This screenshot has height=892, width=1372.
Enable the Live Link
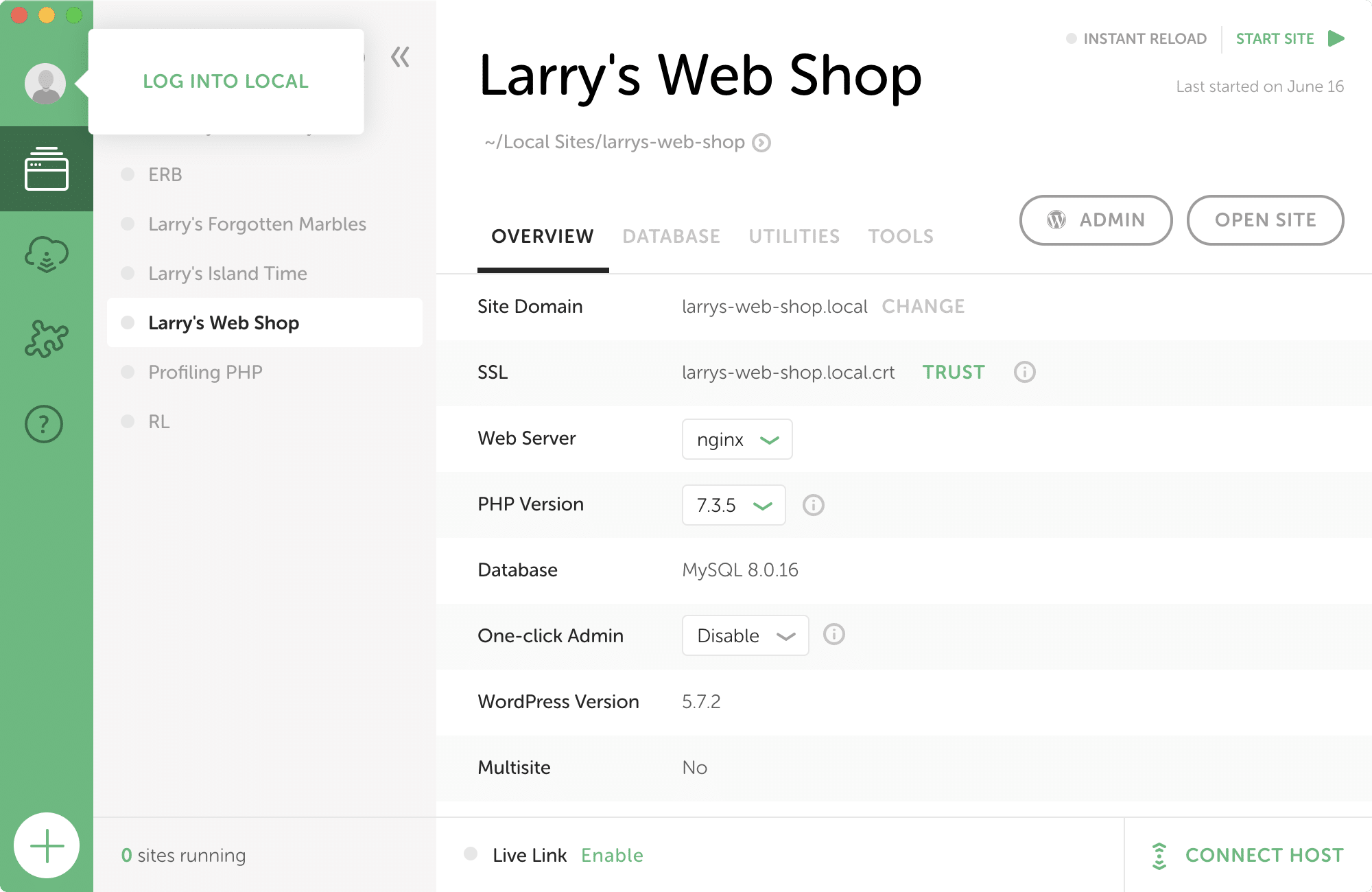(612, 855)
